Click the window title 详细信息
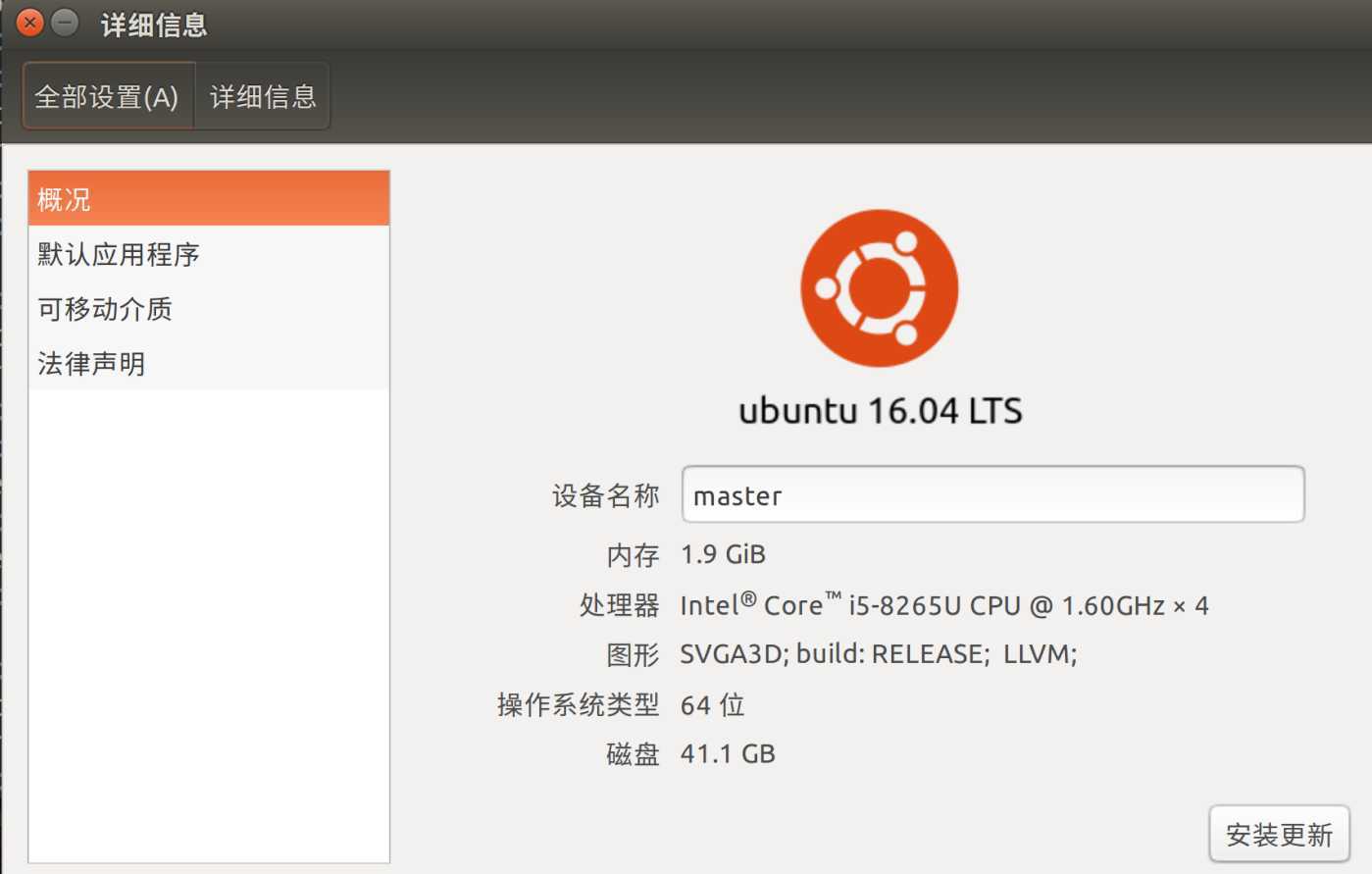This screenshot has width=1372, height=874. coord(154,25)
